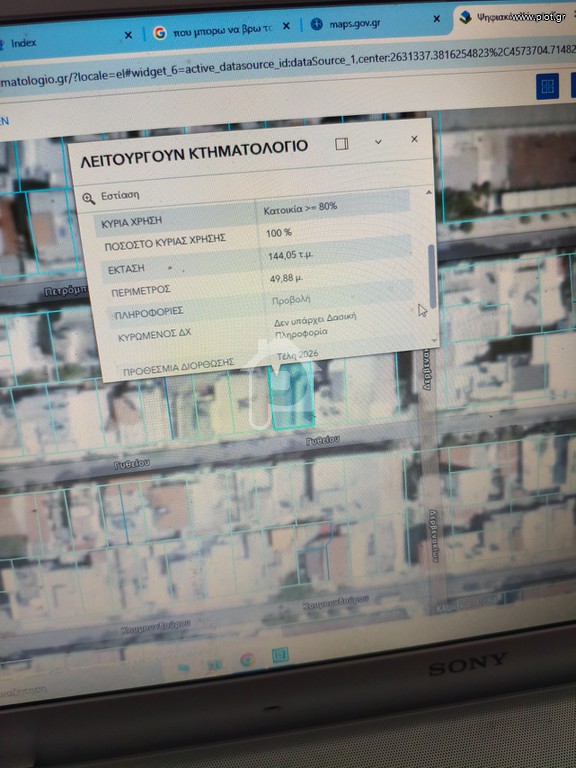This screenshot has height=768, width=576.
Task: Click the '144,05 τ.μ.' area value
Action: click(290, 255)
